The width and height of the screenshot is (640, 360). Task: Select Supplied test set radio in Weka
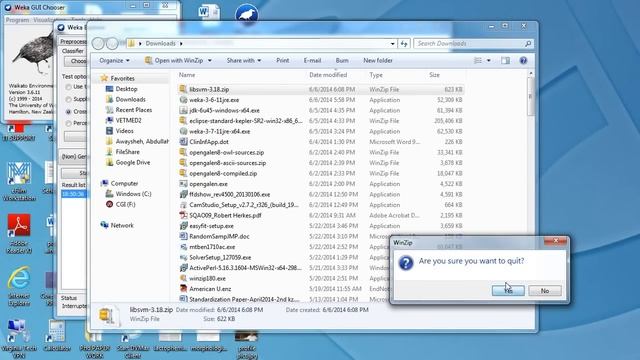click(x=68, y=99)
